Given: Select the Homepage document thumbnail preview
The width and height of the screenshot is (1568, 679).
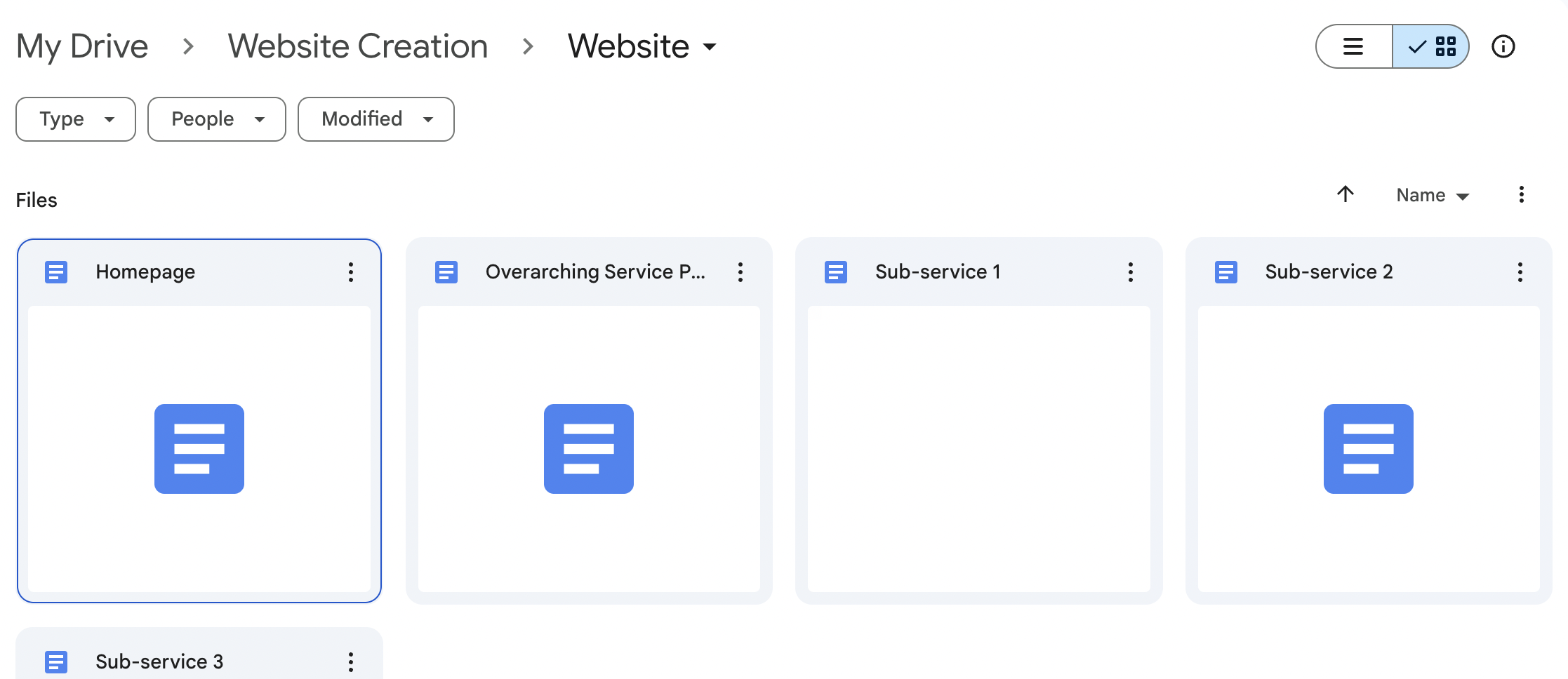Looking at the screenshot, I should tap(199, 449).
